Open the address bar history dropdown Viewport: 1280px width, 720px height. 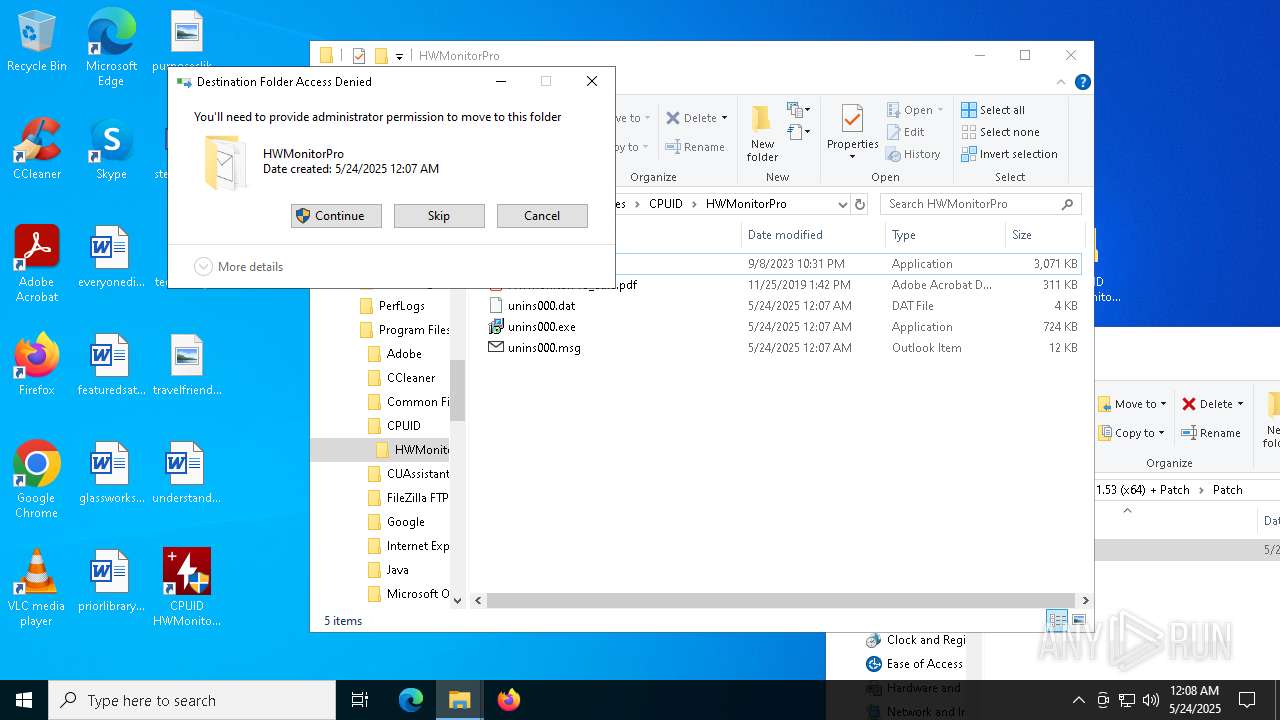(843, 204)
